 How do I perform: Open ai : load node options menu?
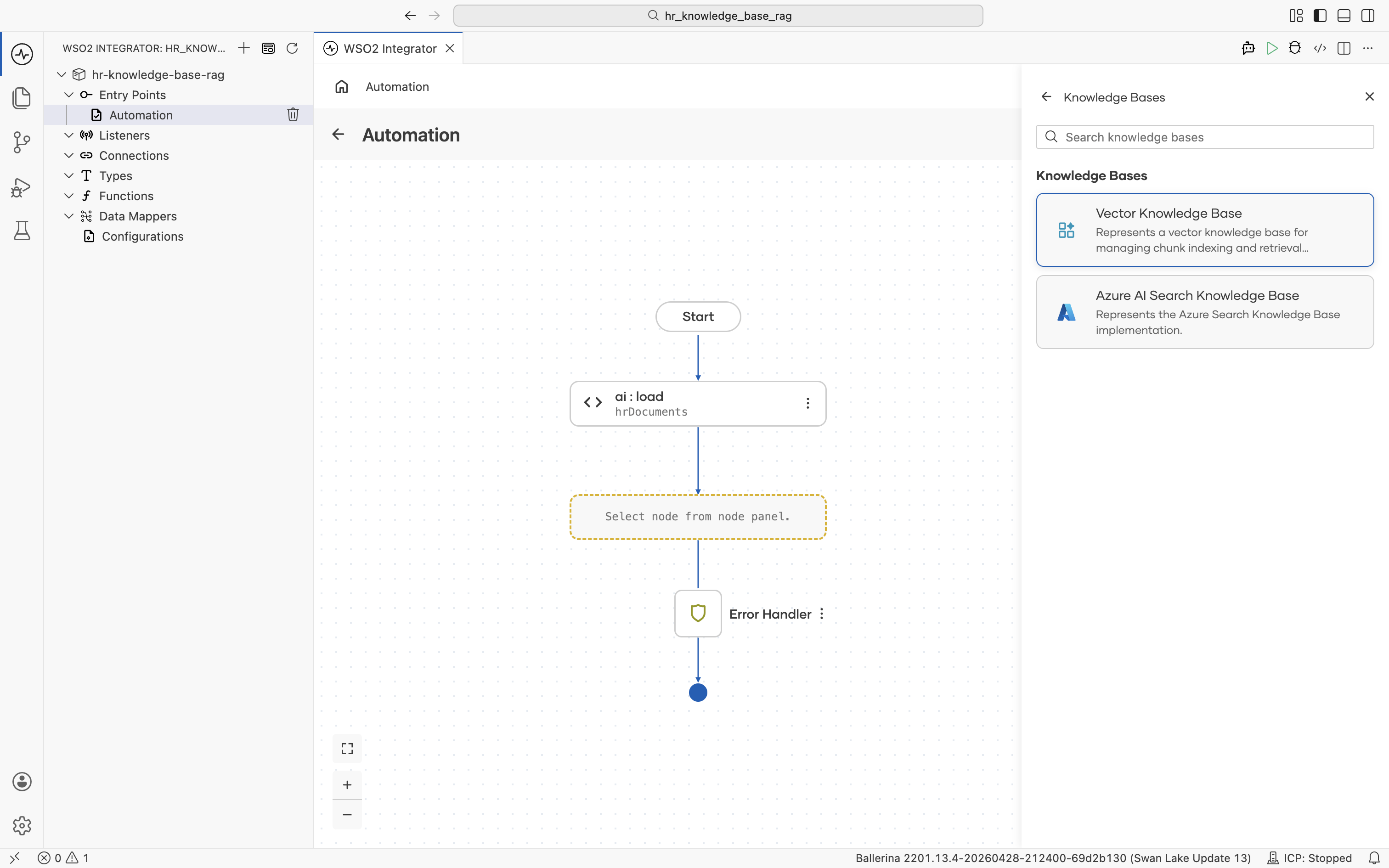coord(807,404)
